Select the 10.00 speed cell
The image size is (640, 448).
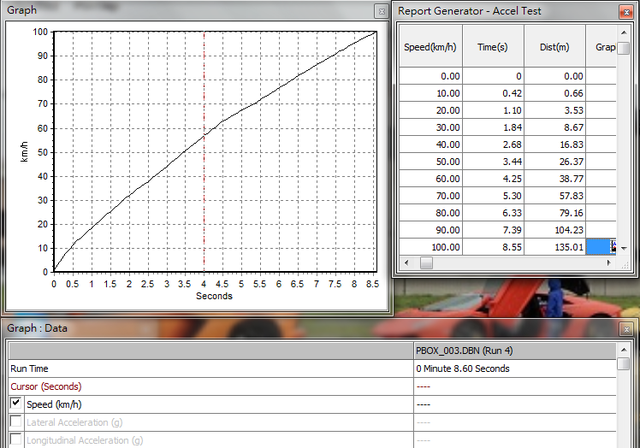(431, 93)
